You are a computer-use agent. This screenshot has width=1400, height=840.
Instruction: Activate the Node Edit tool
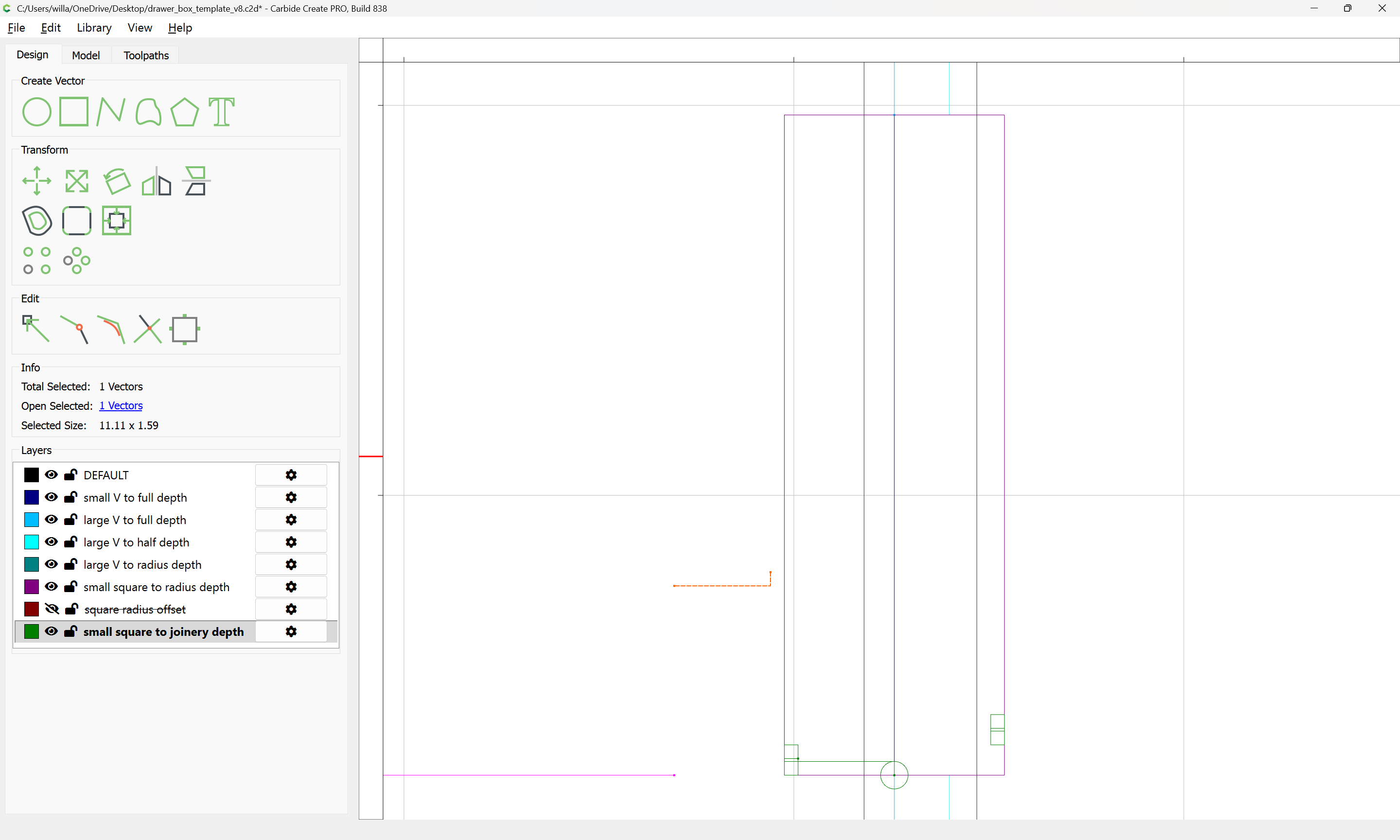(x=35, y=329)
